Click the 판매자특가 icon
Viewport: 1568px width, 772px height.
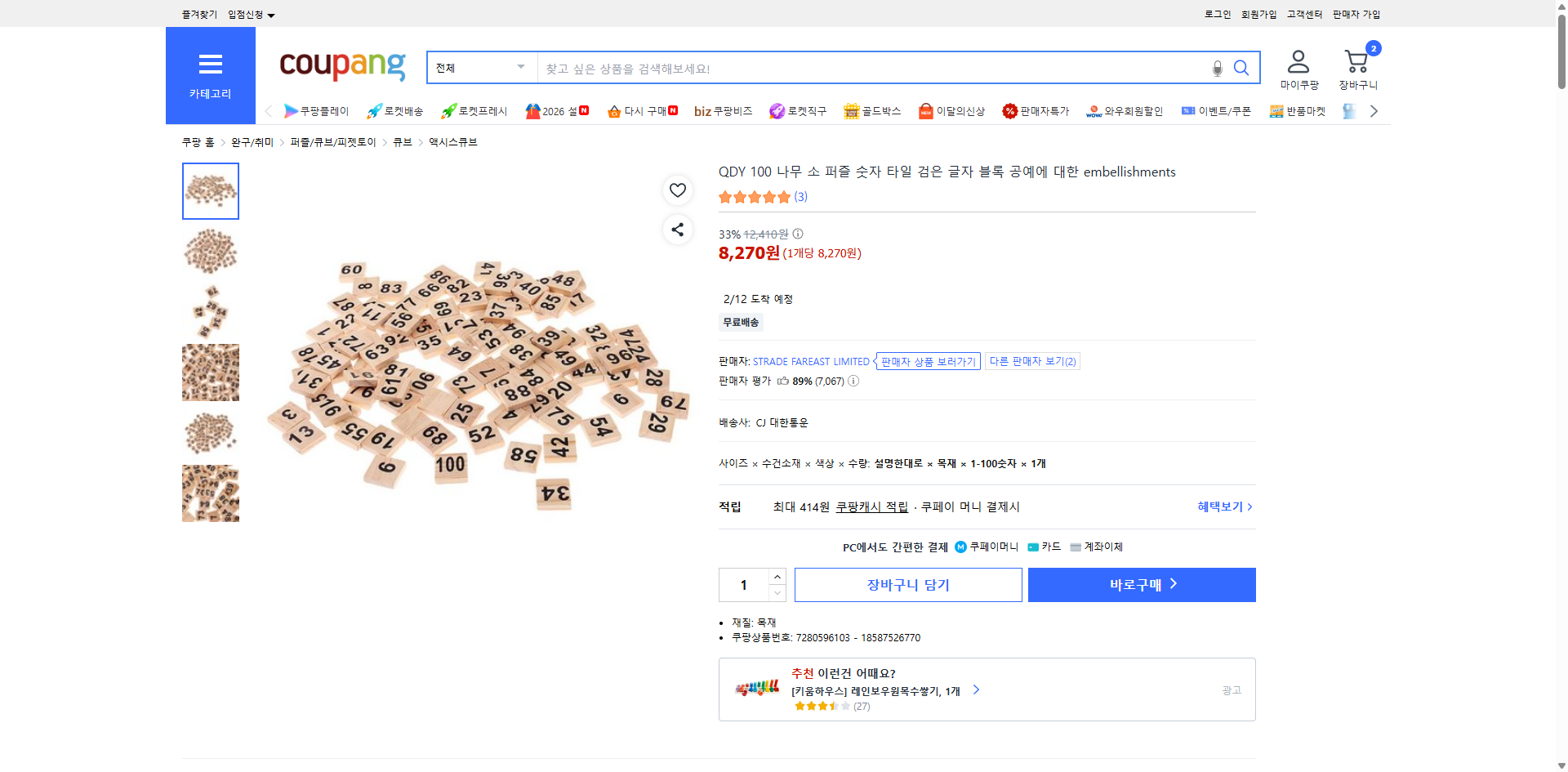tap(1036, 111)
